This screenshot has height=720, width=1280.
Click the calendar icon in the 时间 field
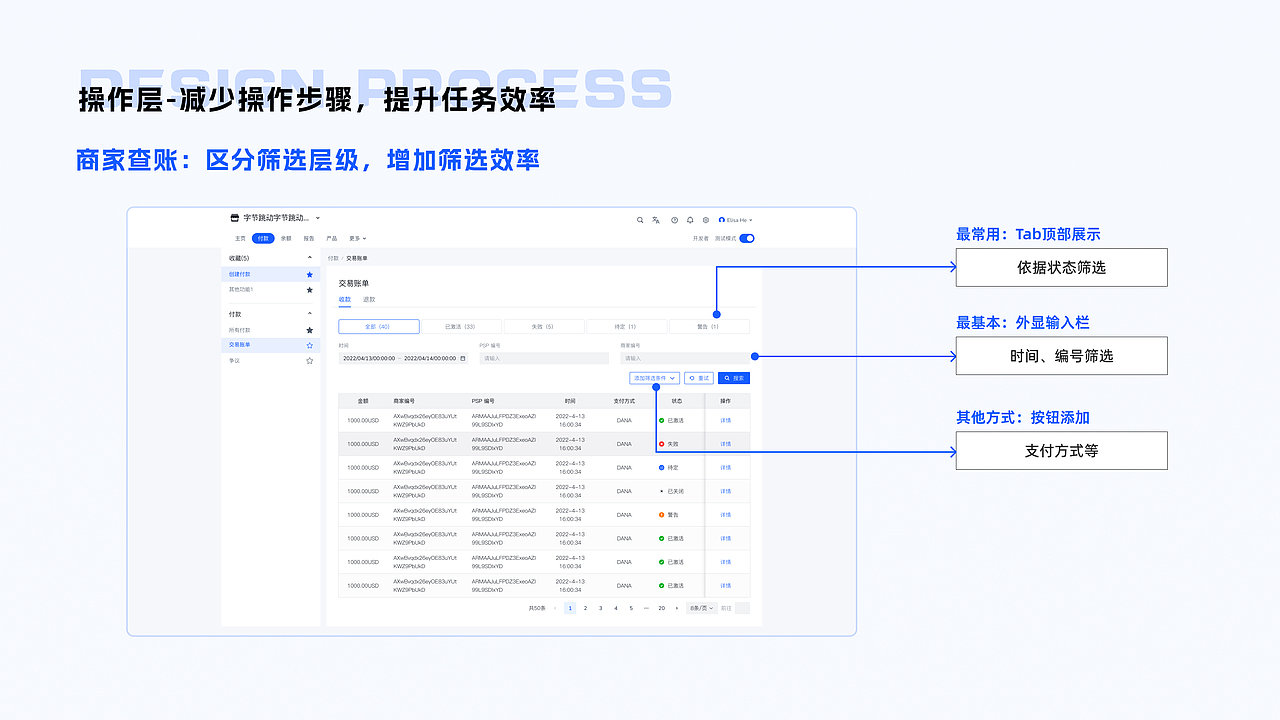click(x=462, y=357)
